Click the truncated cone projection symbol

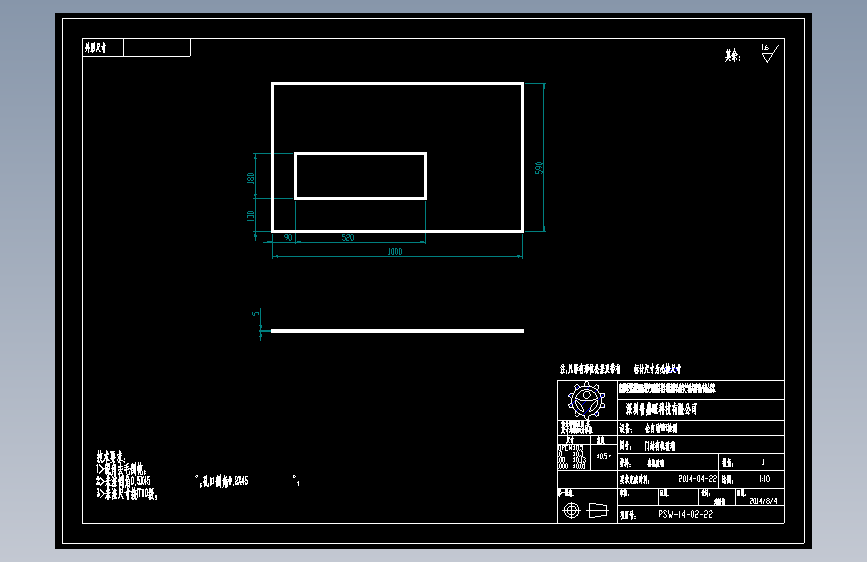coord(597,510)
